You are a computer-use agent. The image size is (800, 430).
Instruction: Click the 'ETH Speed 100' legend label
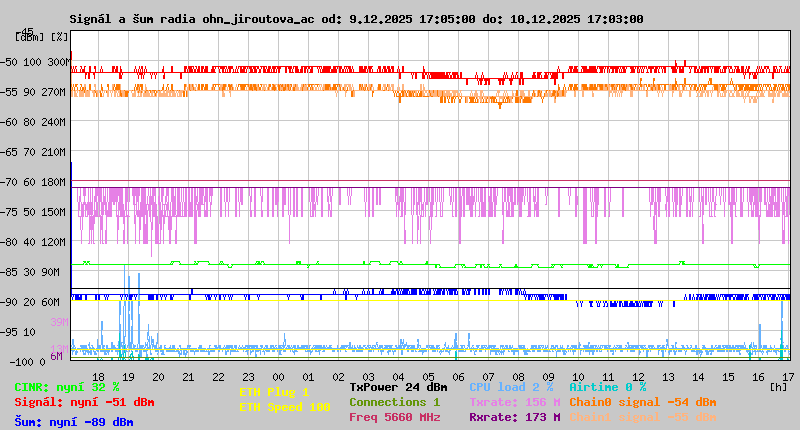pos(285,407)
